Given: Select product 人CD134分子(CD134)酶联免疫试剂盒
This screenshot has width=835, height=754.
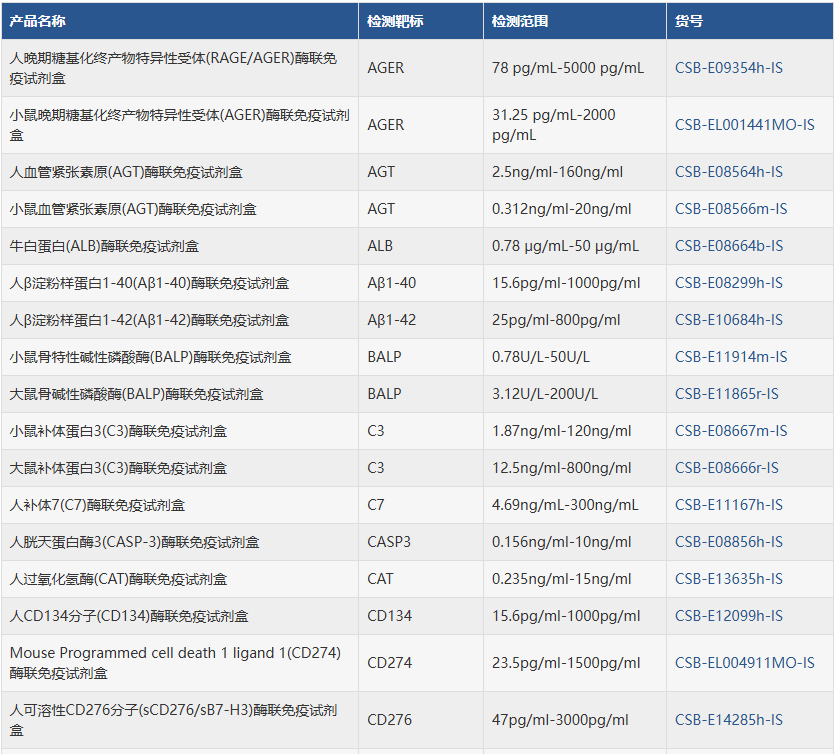Looking at the screenshot, I should click(x=129, y=617).
